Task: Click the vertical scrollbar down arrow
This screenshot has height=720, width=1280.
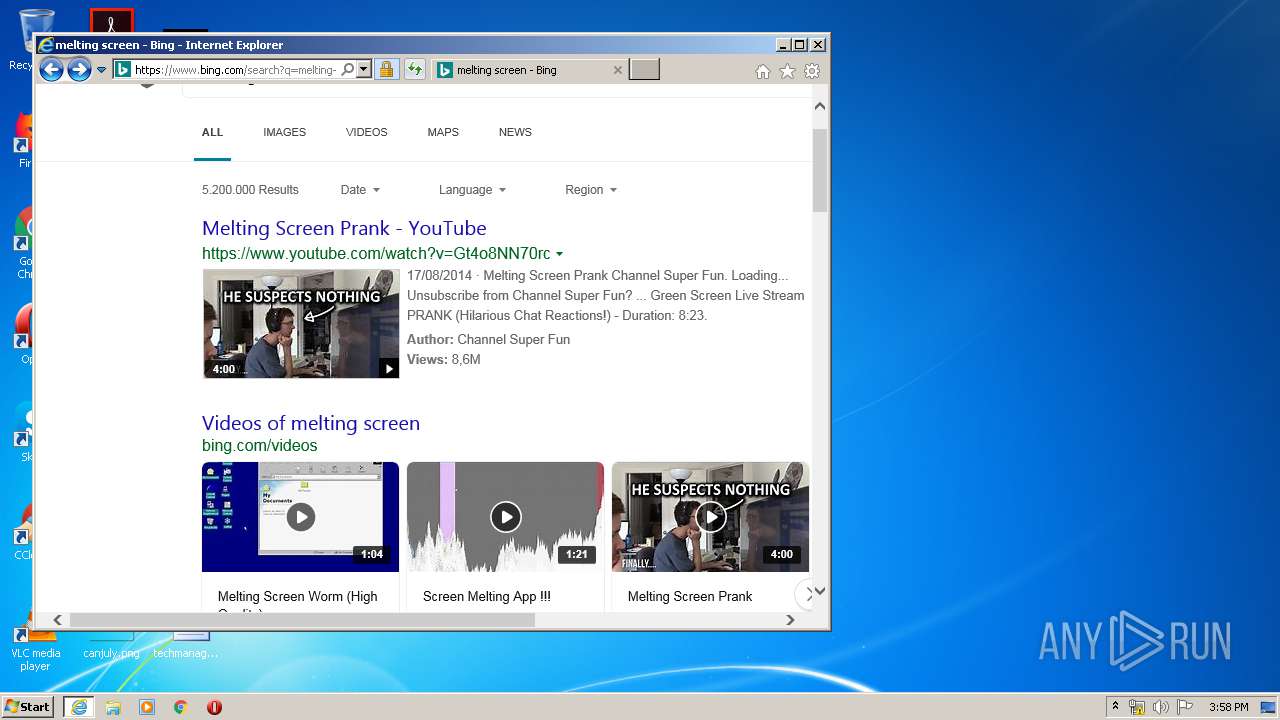Action: click(820, 591)
